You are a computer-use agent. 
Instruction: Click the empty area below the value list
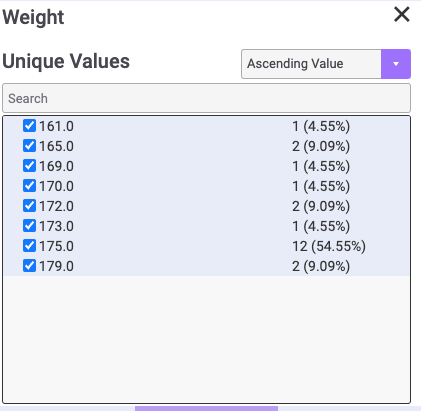click(206, 338)
